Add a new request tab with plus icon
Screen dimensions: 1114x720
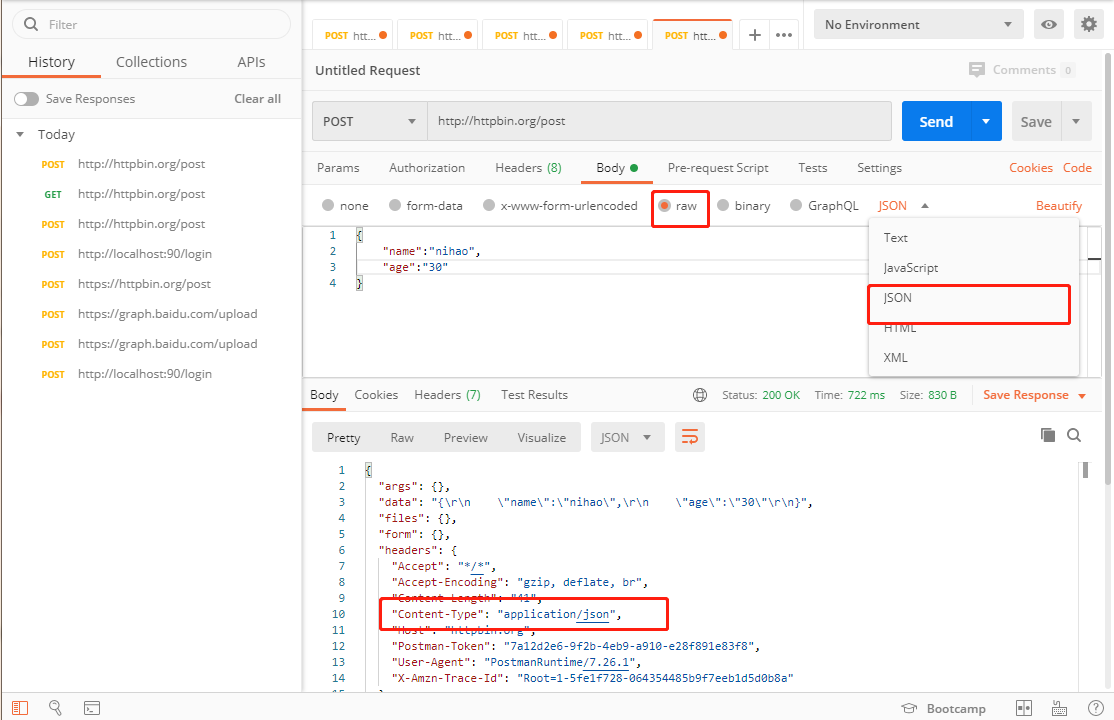[755, 35]
